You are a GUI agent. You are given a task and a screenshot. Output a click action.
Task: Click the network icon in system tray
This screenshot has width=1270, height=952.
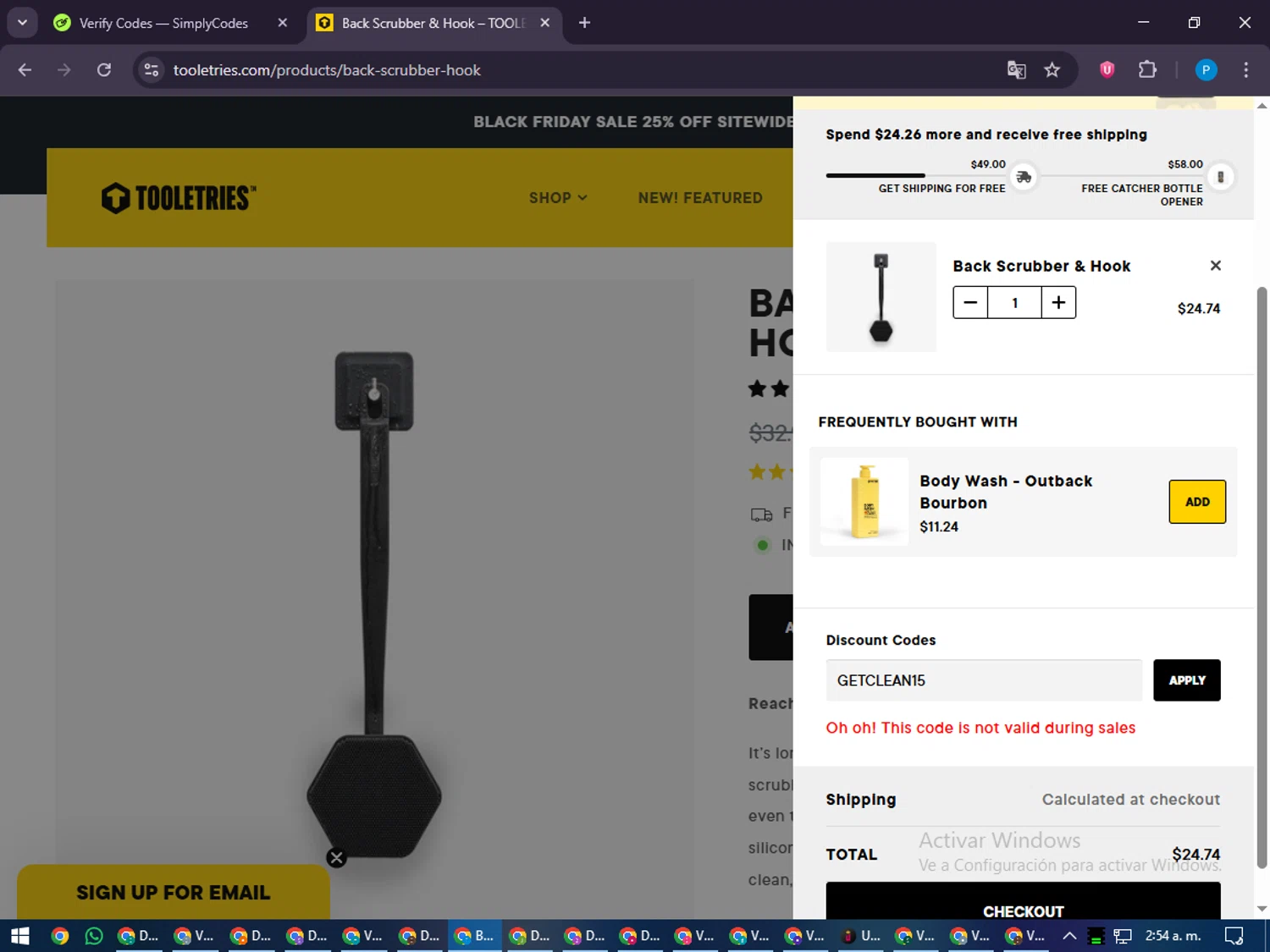tap(1123, 936)
